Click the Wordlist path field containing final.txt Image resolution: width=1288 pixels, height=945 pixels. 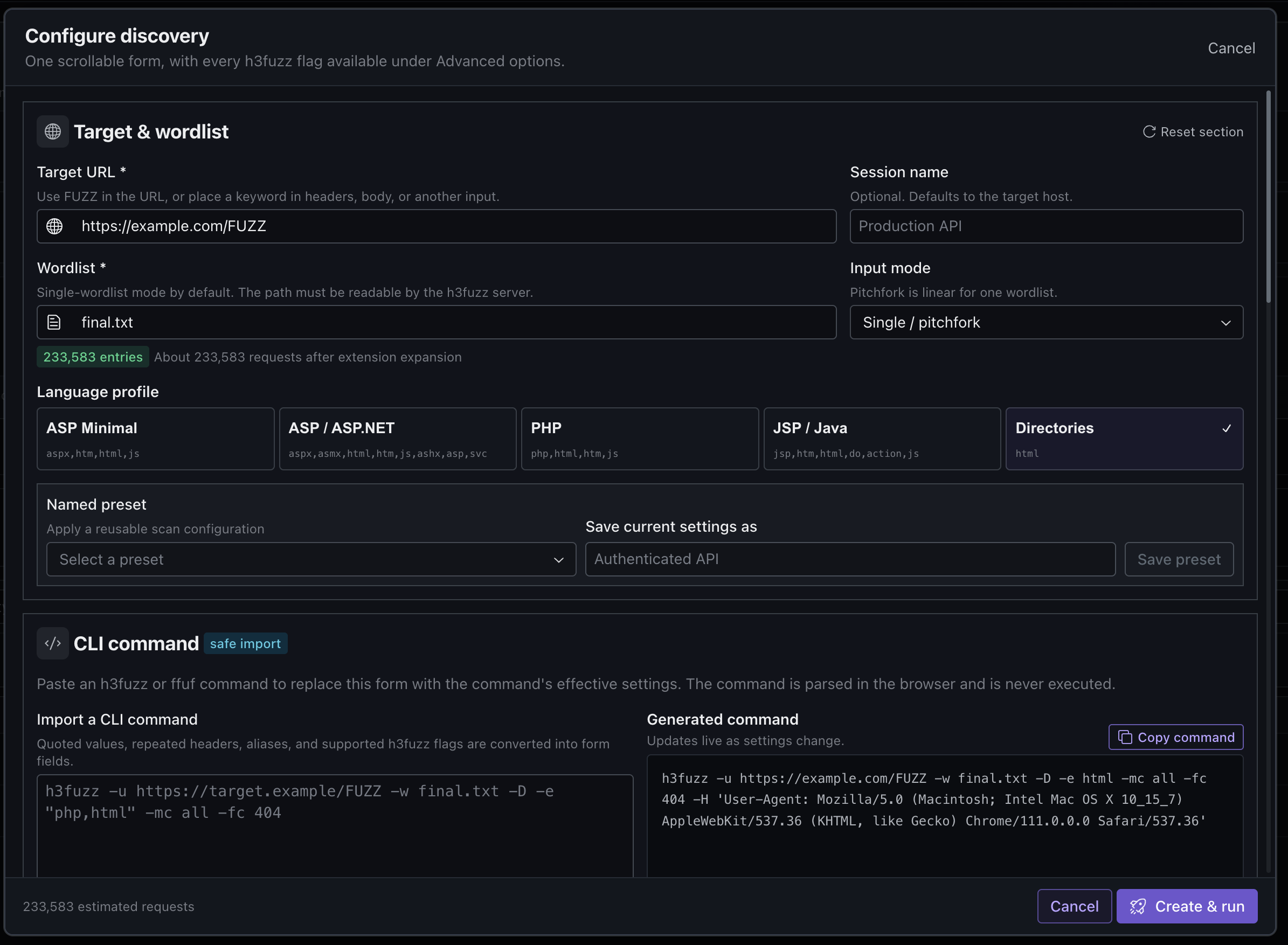coord(437,322)
